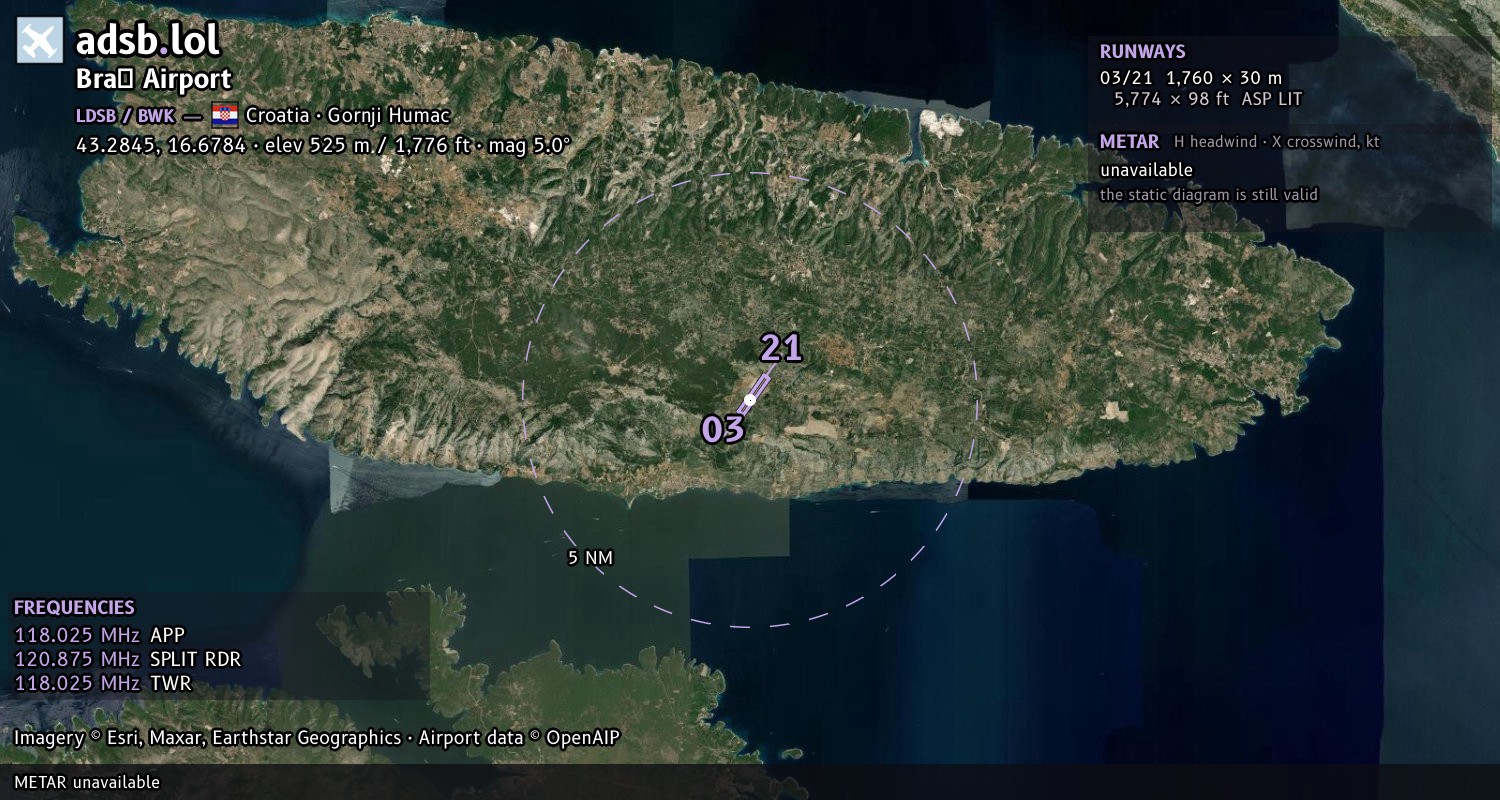Click the adsb.lol airplane logo icon
The height and width of the screenshot is (800, 1500).
(x=40, y=40)
